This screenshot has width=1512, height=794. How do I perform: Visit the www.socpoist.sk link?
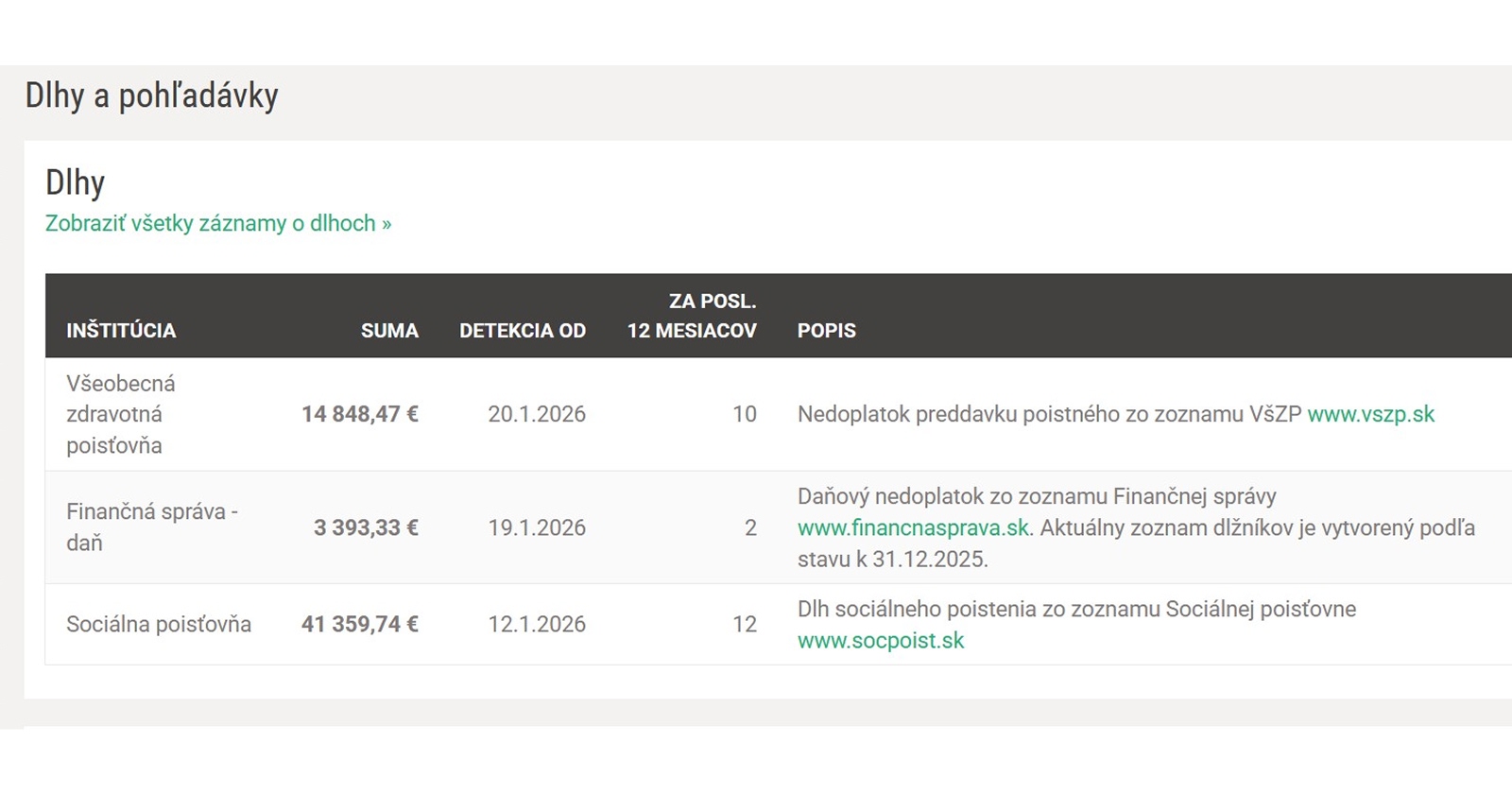[x=881, y=641]
